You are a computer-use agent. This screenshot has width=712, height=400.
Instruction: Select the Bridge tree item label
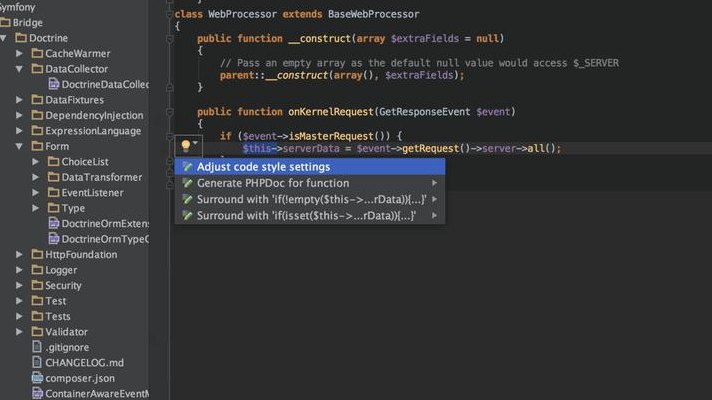pos(28,23)
